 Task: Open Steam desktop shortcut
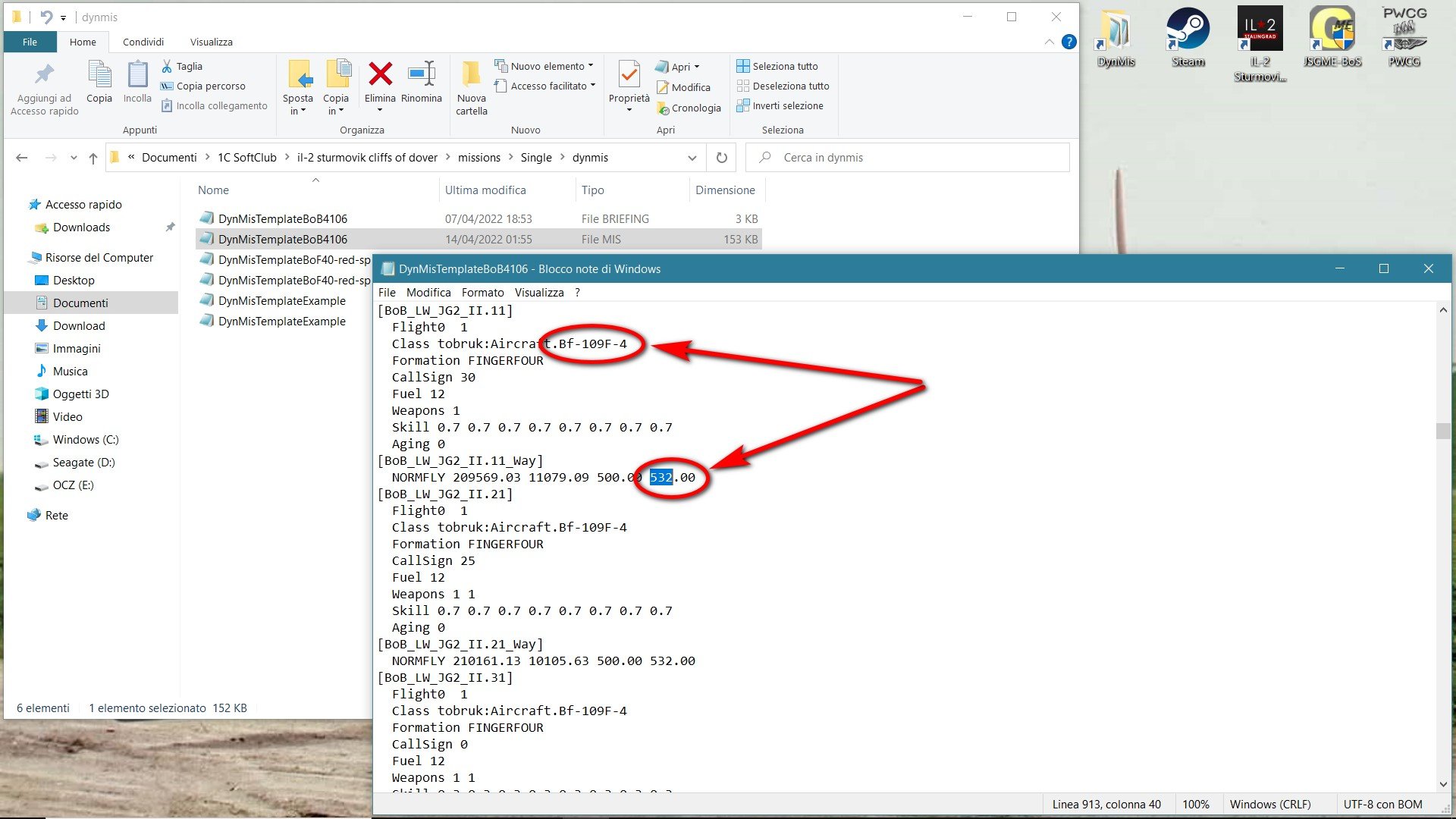click(1188, 36)
